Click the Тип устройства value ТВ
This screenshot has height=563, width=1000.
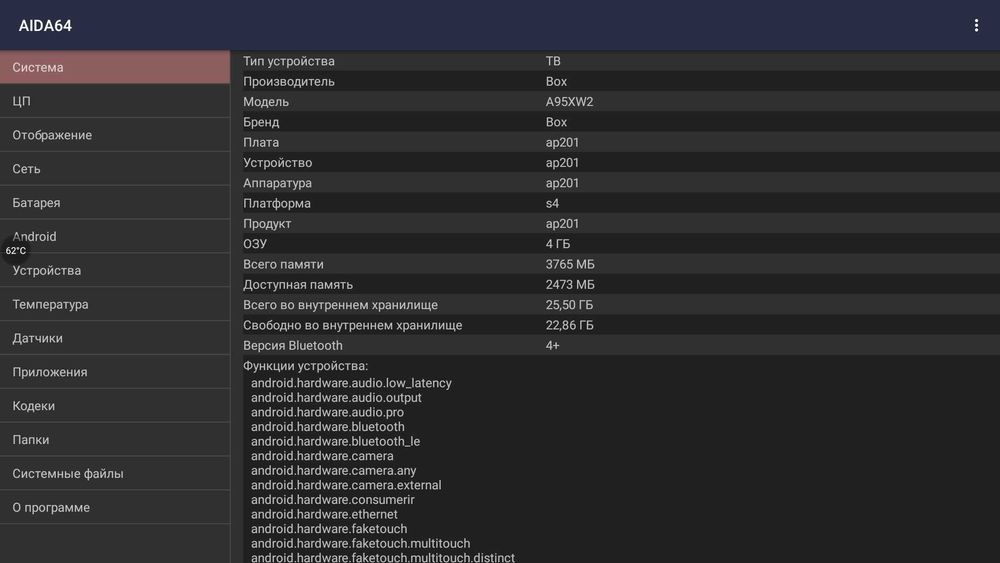(x=553, y=61)
